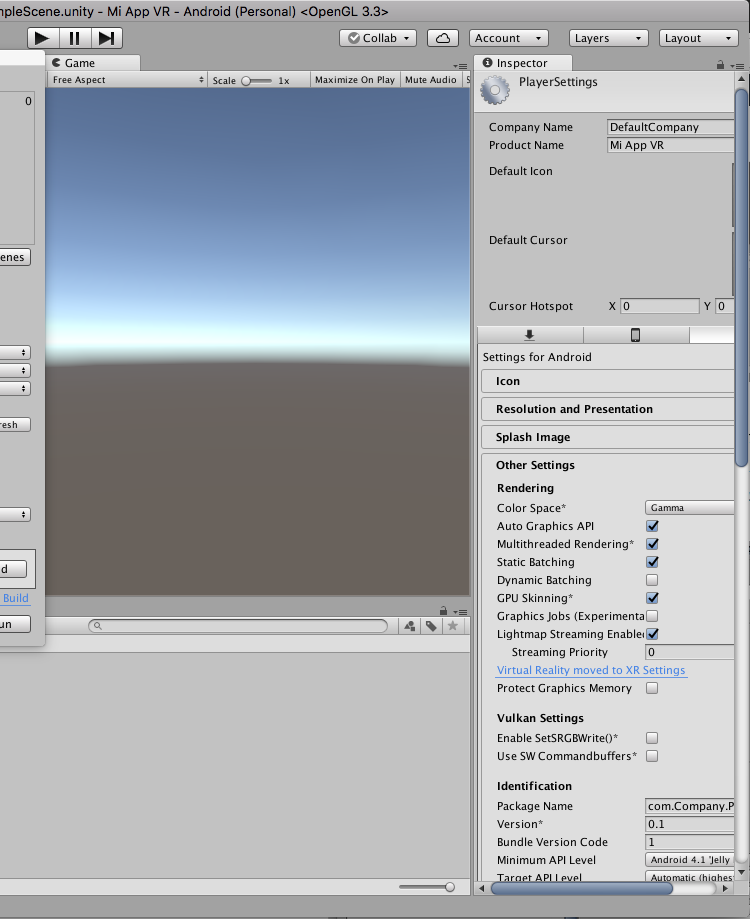Click the Inspector scroll-right arrow

(725, 889)
